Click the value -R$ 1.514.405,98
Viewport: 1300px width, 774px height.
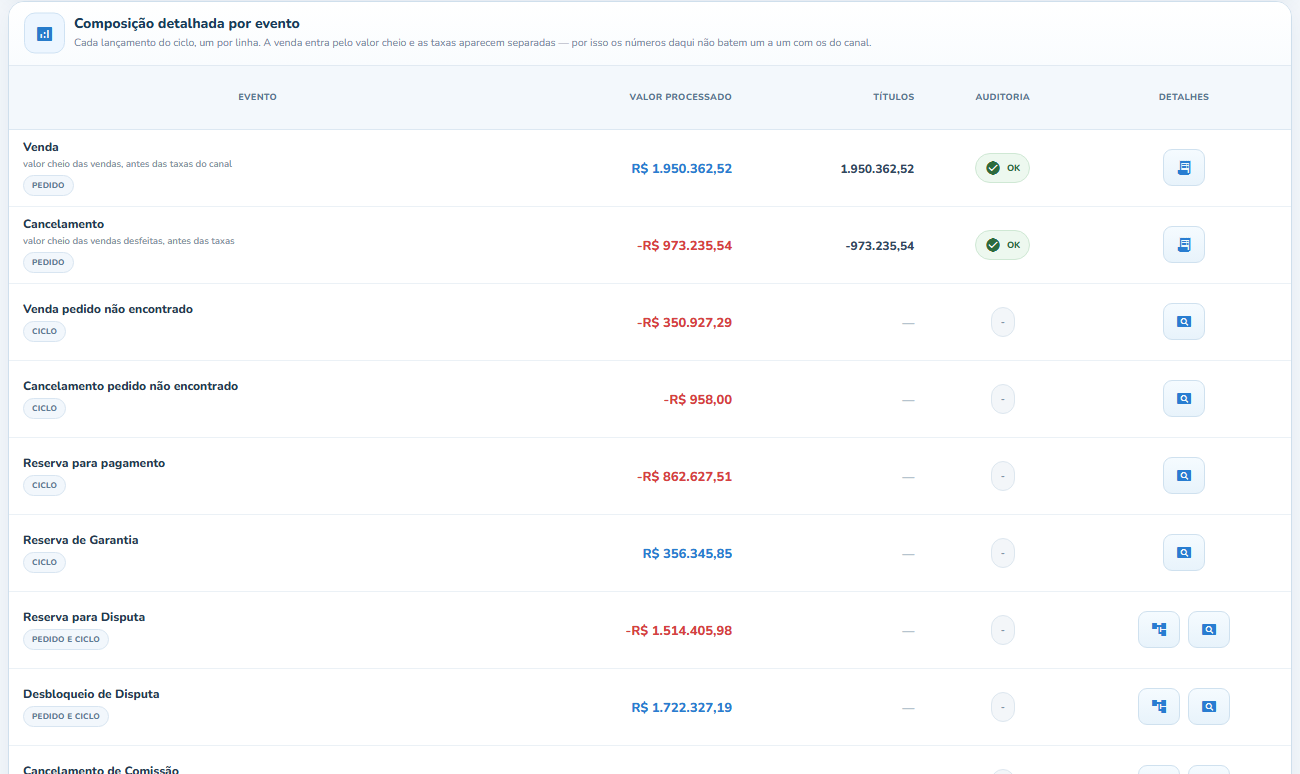(679, 631)
